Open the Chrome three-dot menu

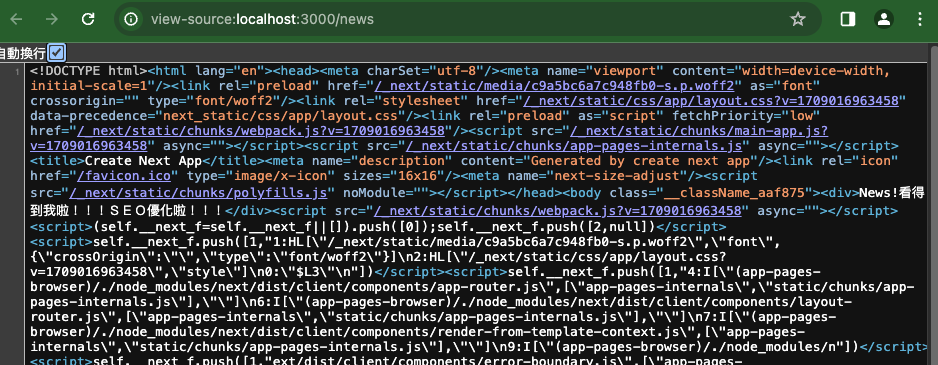click(x=920, y=19)
